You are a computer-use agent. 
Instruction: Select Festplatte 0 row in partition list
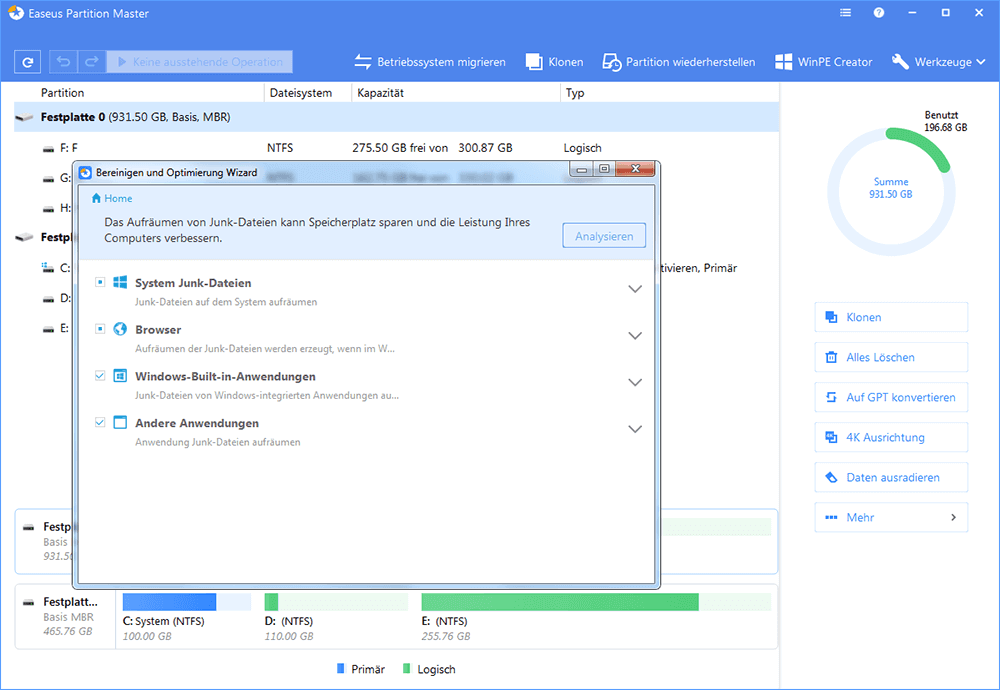coord(396,117)
